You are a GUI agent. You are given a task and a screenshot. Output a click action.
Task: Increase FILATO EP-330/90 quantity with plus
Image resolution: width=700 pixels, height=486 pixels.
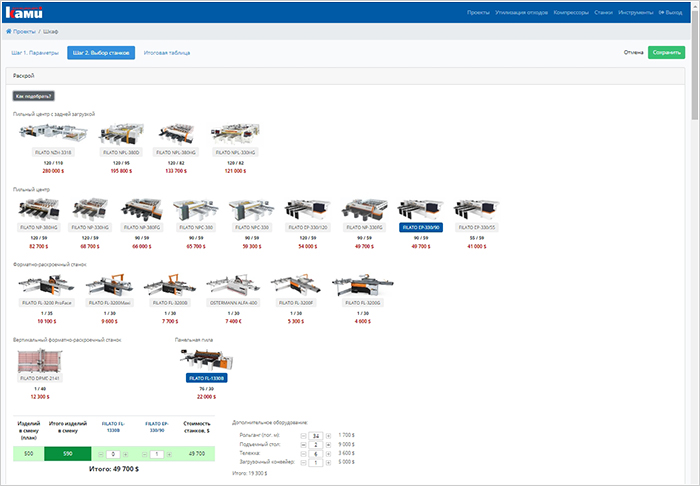169,454
